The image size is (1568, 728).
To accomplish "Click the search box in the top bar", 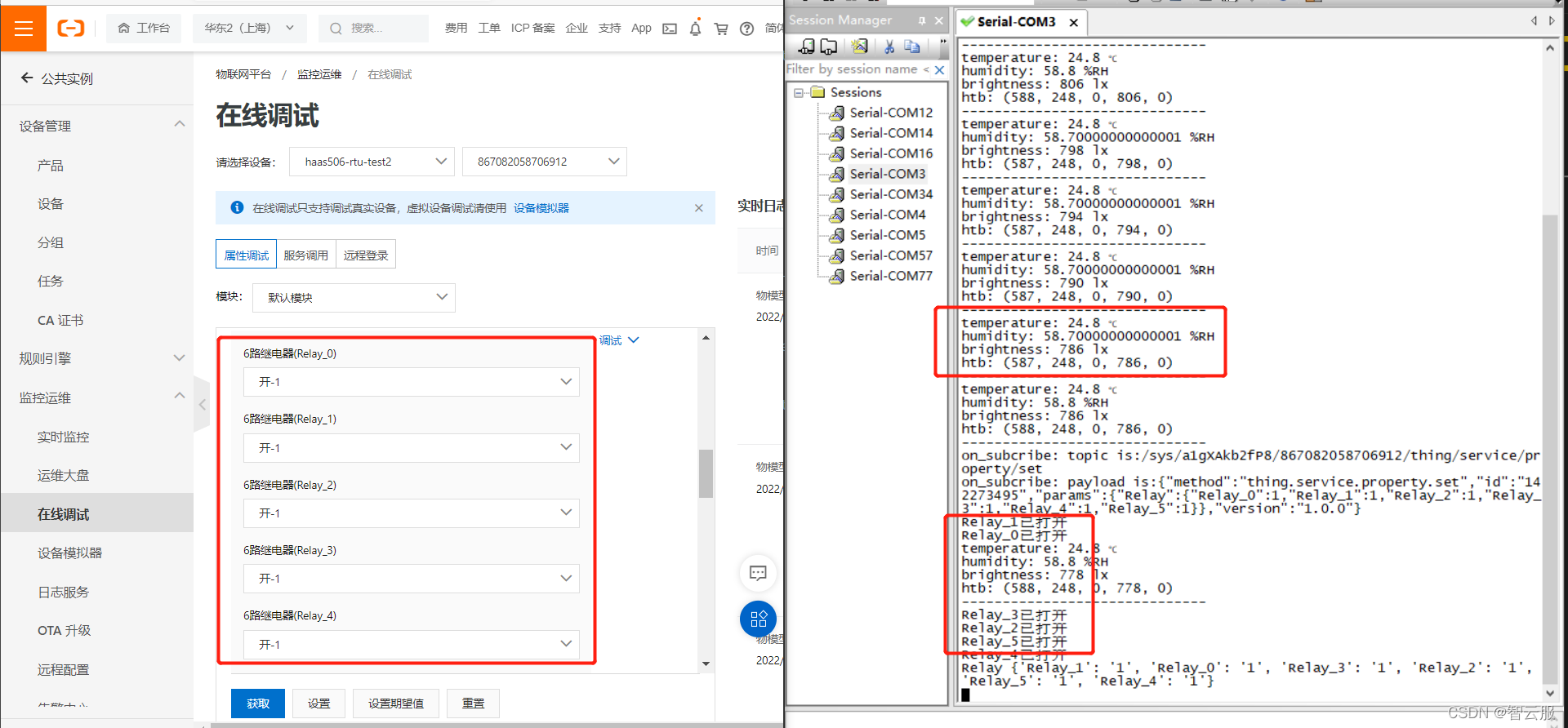I will [x=373, y=29].
